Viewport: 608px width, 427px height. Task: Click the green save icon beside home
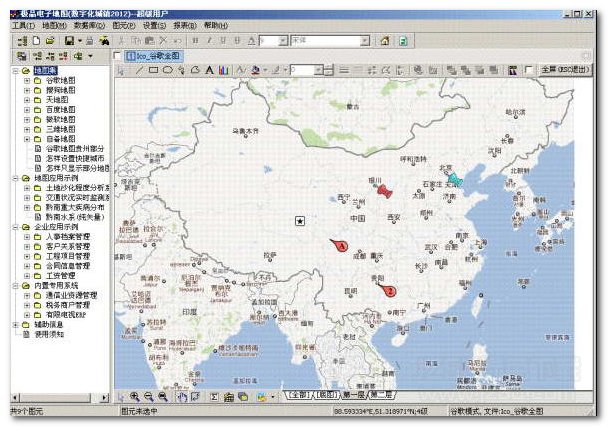(403, 41)
